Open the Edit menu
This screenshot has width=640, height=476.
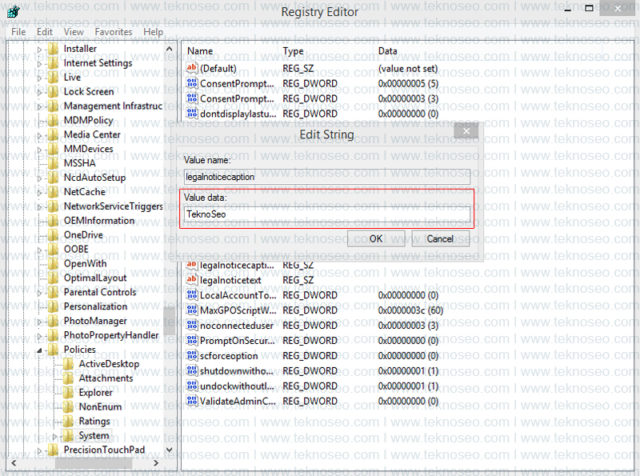[x=44, y=32]
